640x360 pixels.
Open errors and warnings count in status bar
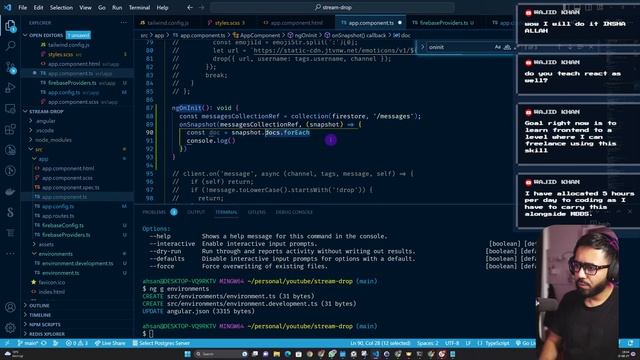pos(77,343)
